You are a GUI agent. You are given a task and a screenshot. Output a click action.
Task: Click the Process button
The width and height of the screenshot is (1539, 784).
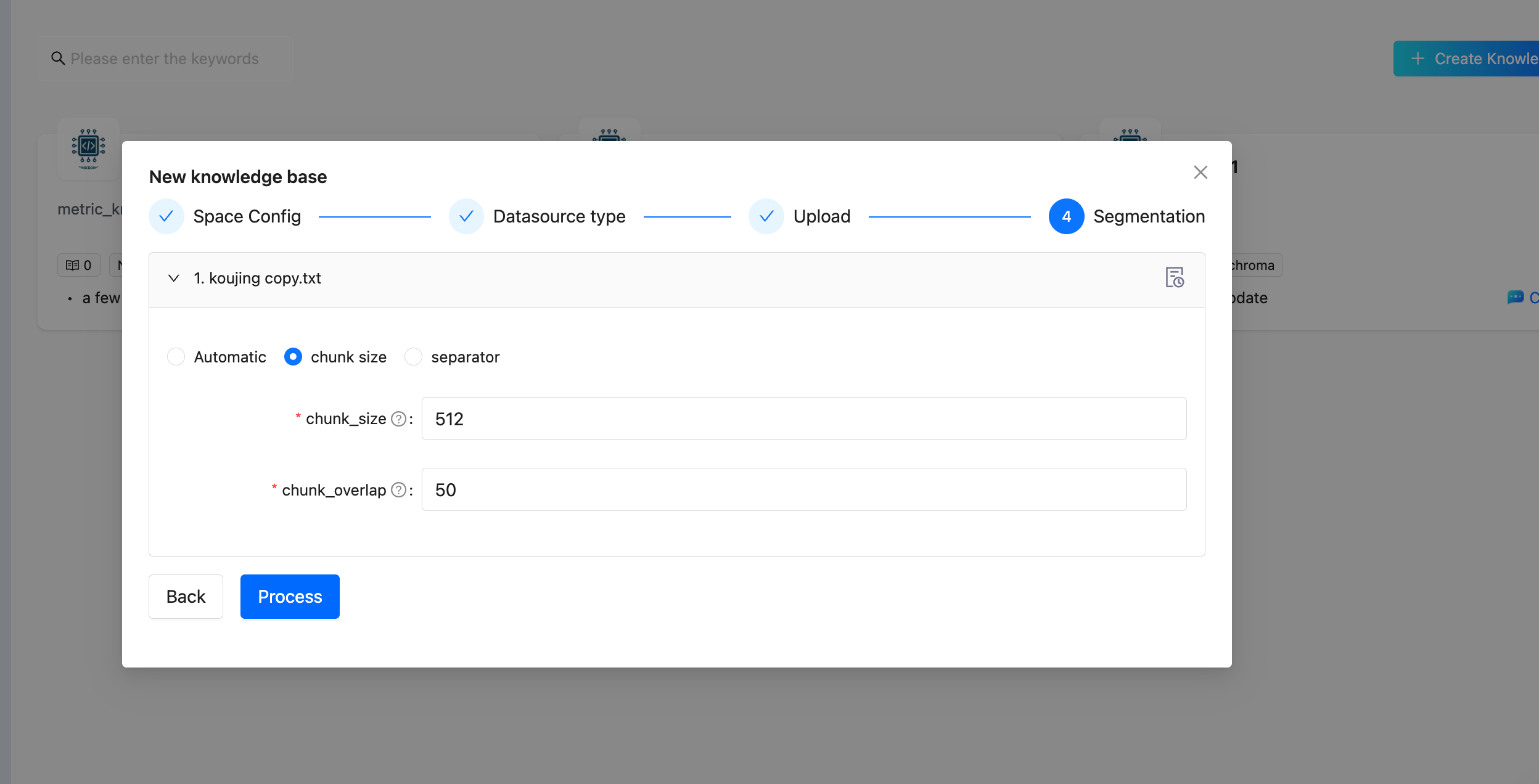290,597
